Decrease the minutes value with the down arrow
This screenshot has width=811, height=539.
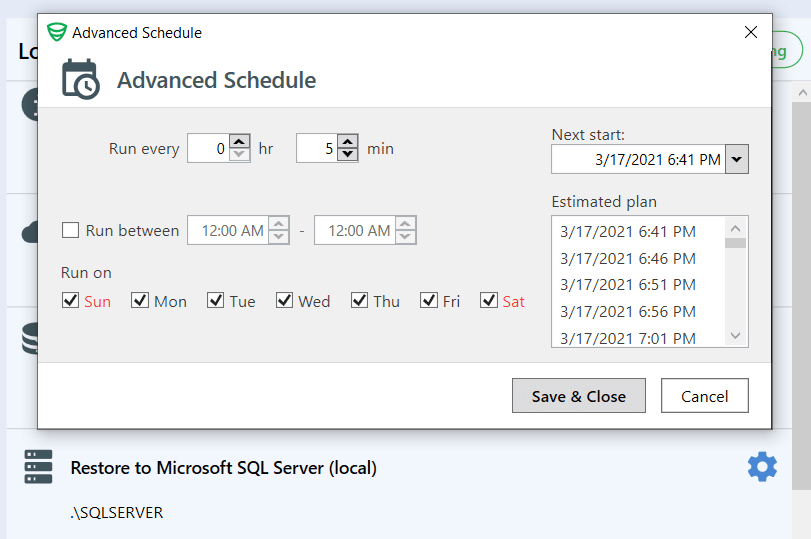pos(348,154)
